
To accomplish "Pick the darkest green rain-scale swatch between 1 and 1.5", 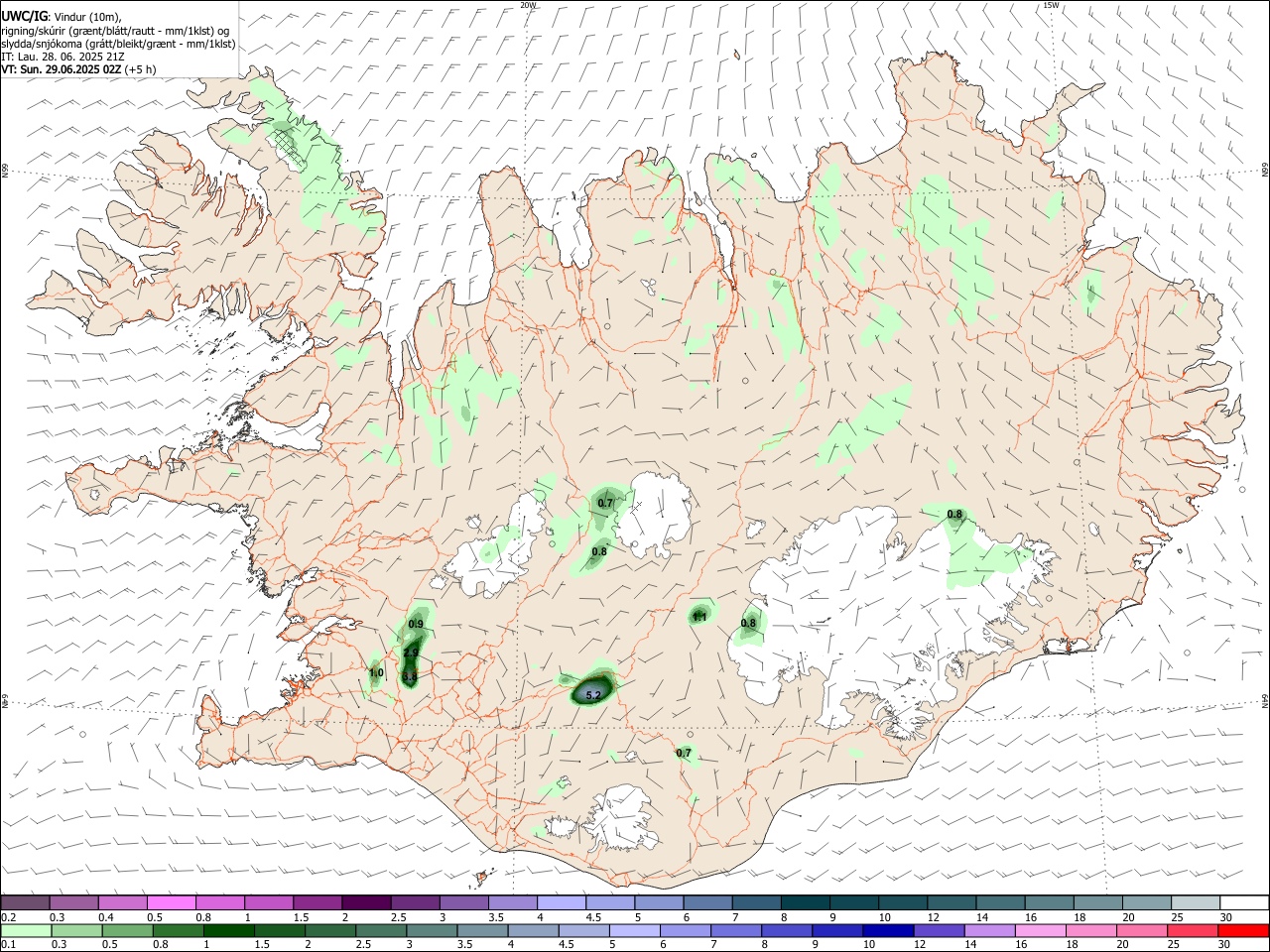I will 229,930.
